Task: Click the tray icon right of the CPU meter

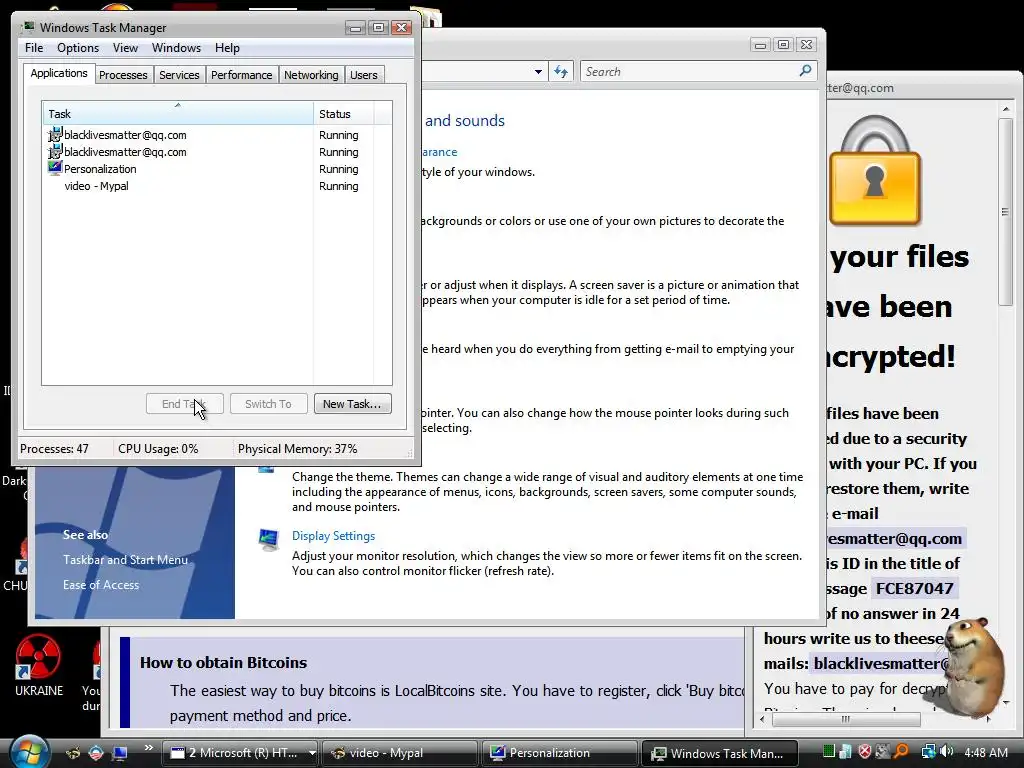Action: pyautogui.click(x=846, y=752)
